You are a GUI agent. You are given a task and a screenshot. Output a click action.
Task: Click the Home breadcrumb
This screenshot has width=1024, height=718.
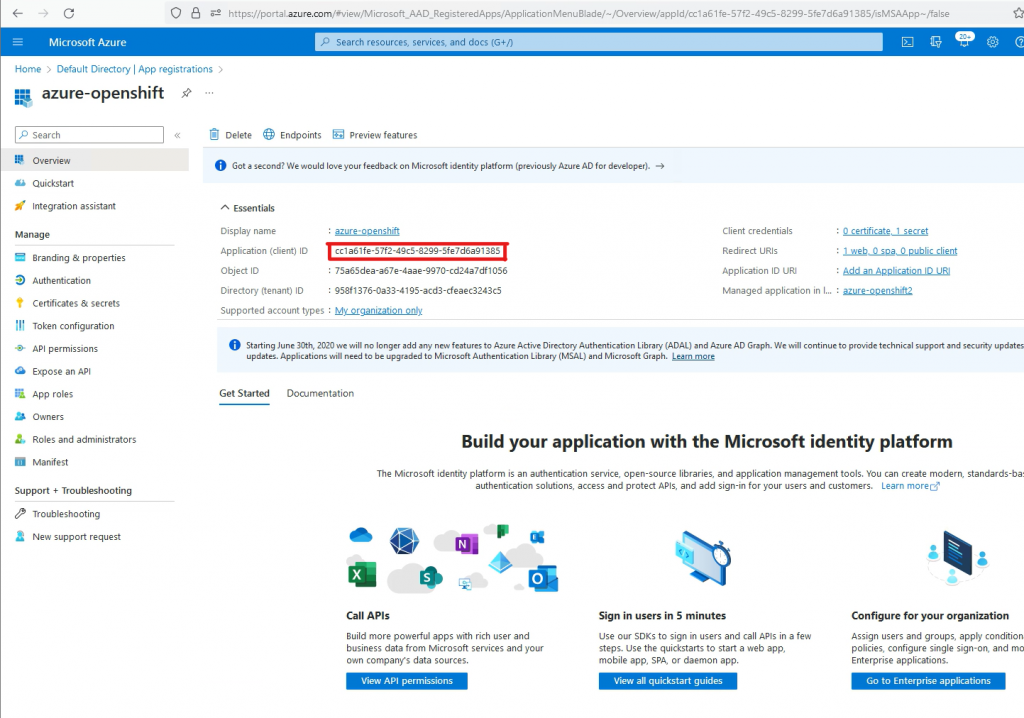click(x=28, y=69)
